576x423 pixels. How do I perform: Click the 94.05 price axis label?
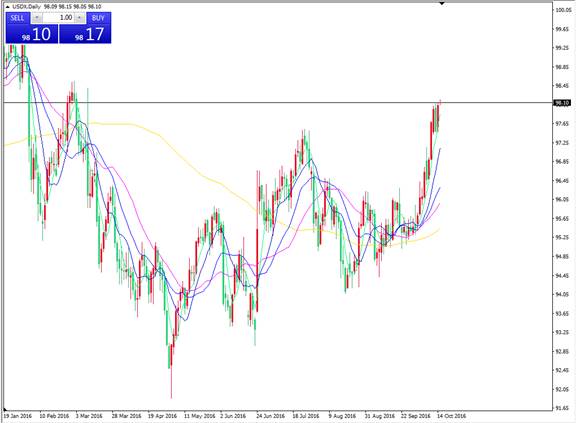coord(563,294)
